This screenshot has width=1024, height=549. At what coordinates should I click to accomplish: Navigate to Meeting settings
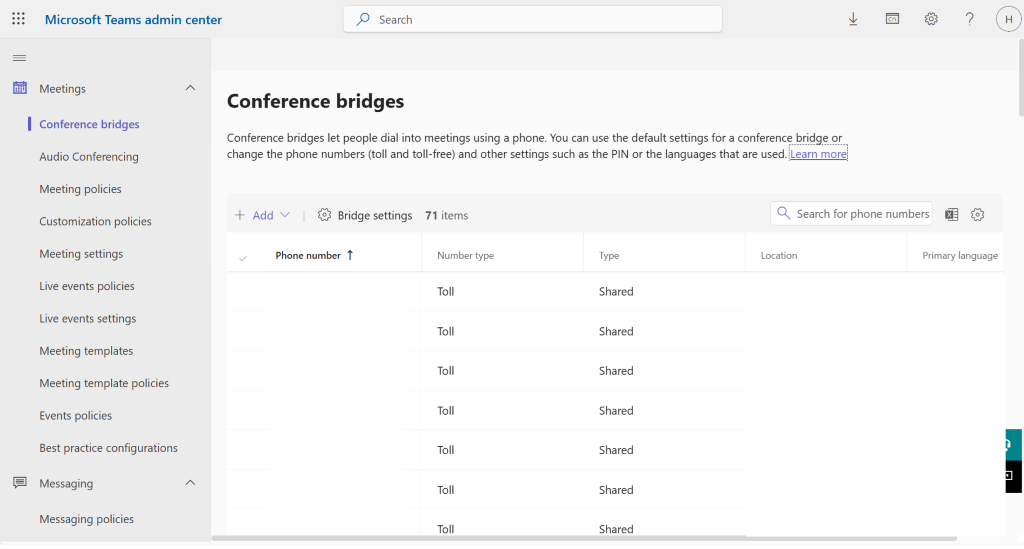[x=81, y=253]
